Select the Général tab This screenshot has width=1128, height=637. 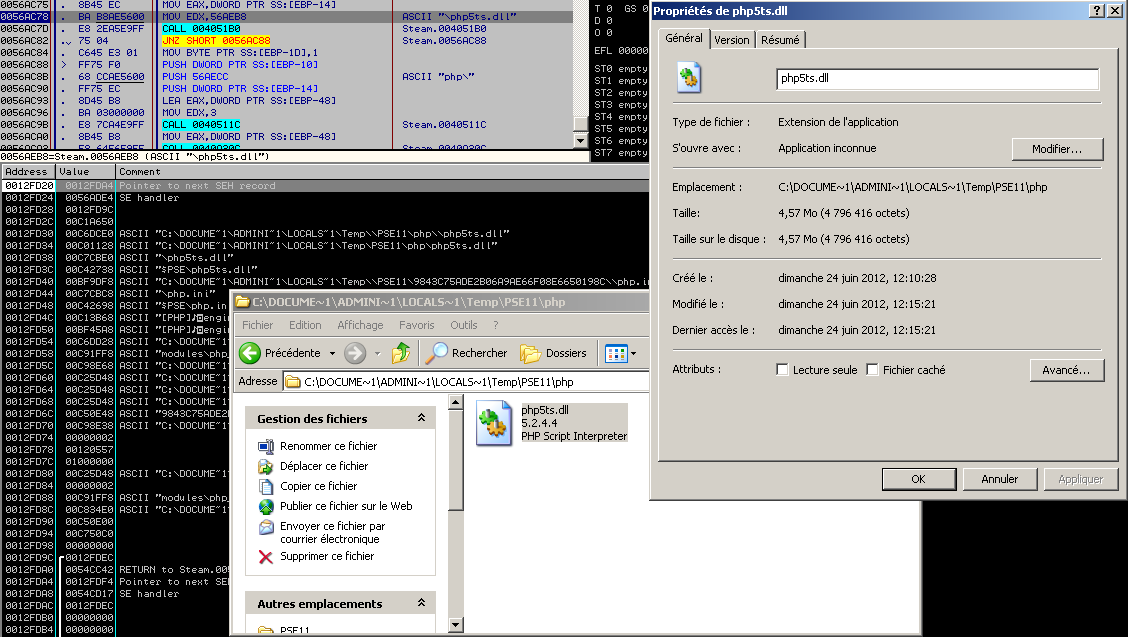[x=684, y=38]
